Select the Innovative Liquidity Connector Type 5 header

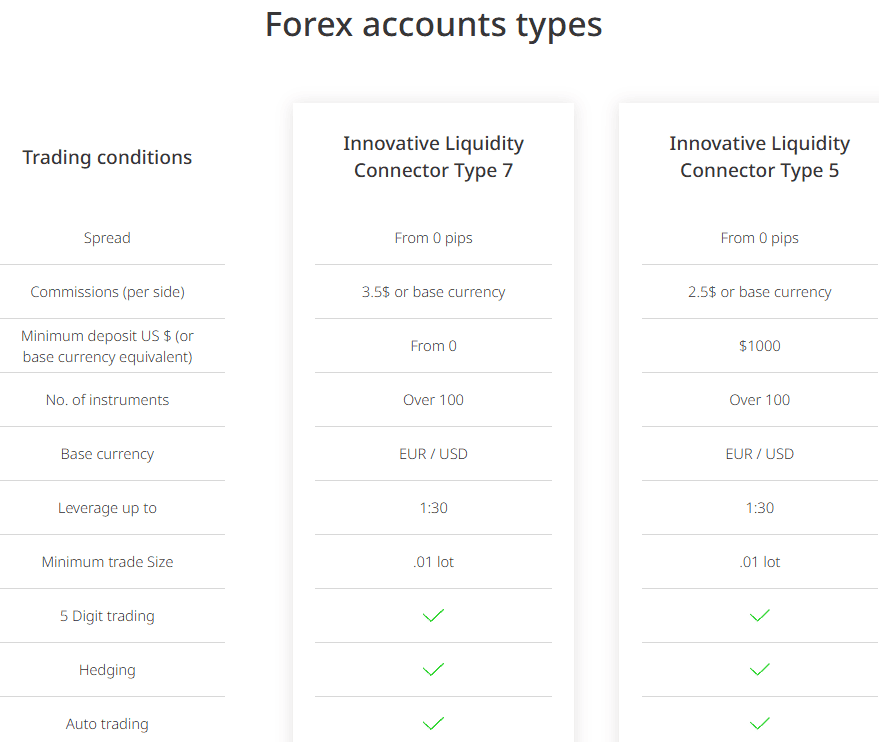[759, 157]
